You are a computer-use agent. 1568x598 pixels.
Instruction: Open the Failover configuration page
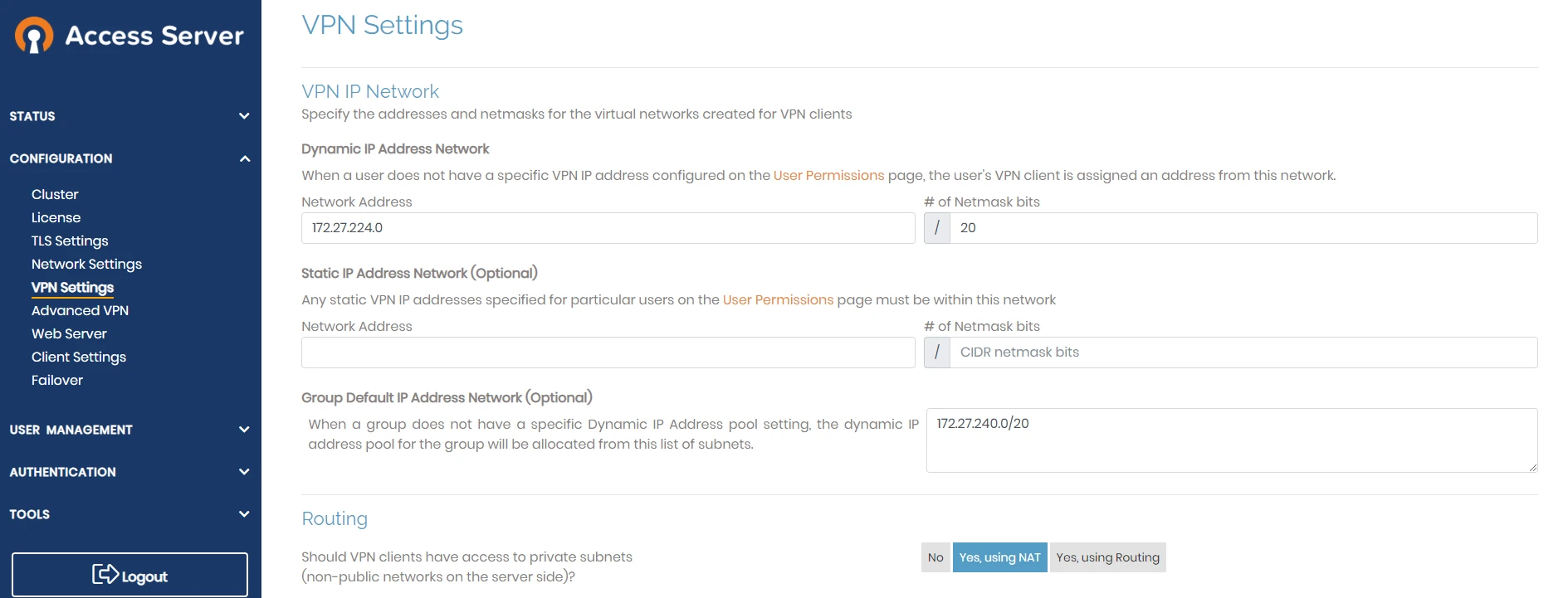56,380
